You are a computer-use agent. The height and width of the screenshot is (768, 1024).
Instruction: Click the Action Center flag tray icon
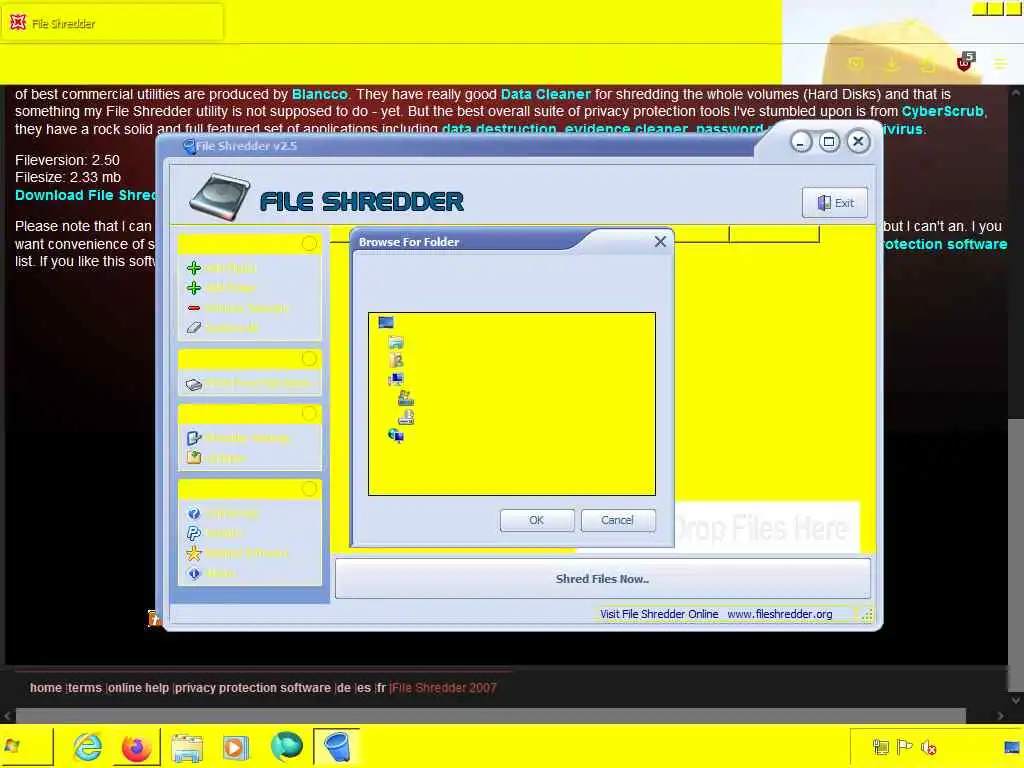tap(904, 746)
